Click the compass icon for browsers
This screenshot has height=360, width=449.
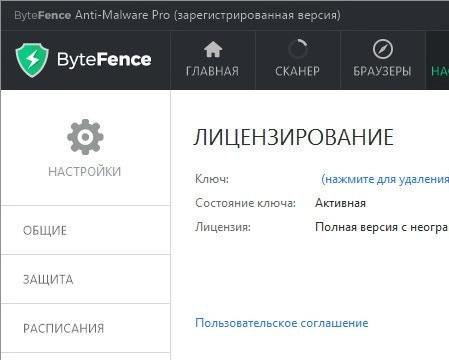coord(382,49)
